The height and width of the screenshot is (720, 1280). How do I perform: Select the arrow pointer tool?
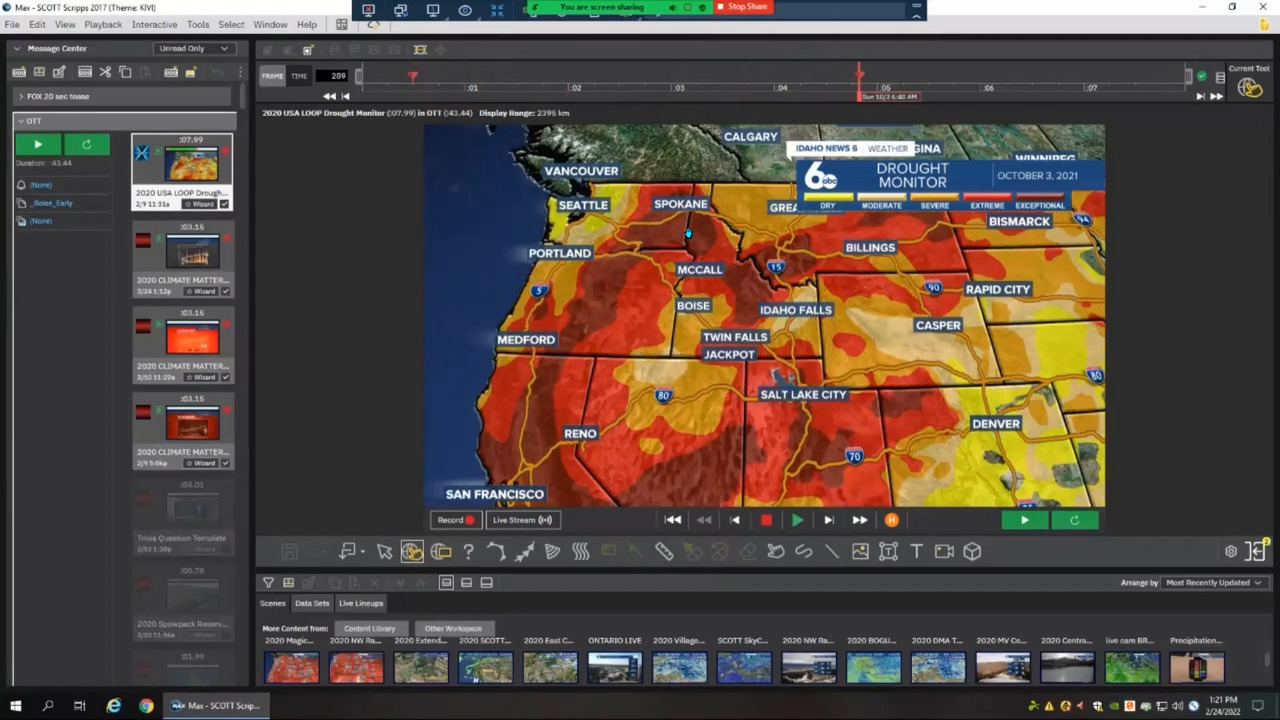tap(384, 551)
